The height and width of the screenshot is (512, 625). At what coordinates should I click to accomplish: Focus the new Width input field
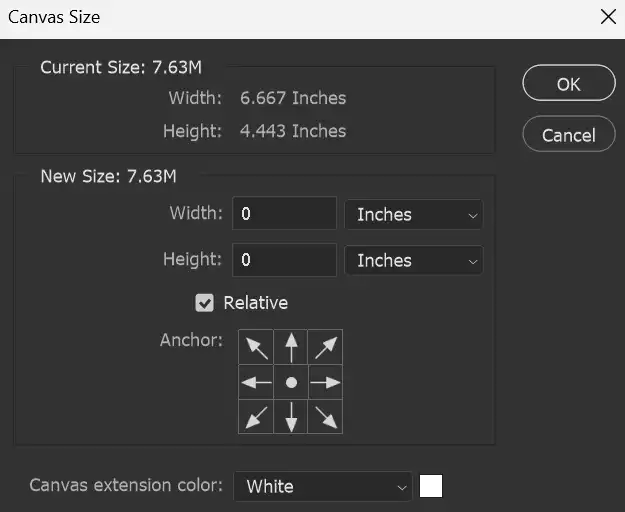tap(284, 214)
